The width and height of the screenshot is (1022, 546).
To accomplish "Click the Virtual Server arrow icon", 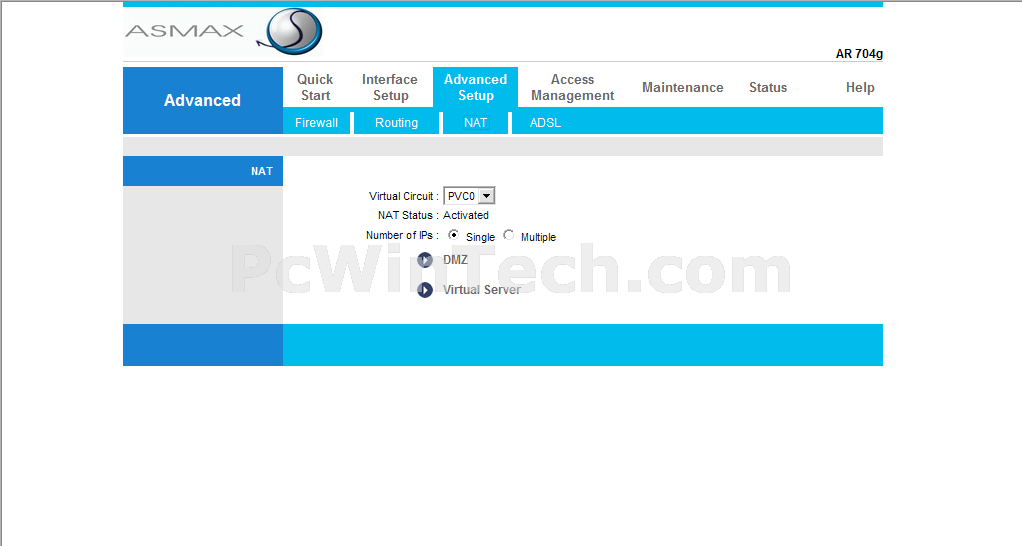I will click(425, 290).
